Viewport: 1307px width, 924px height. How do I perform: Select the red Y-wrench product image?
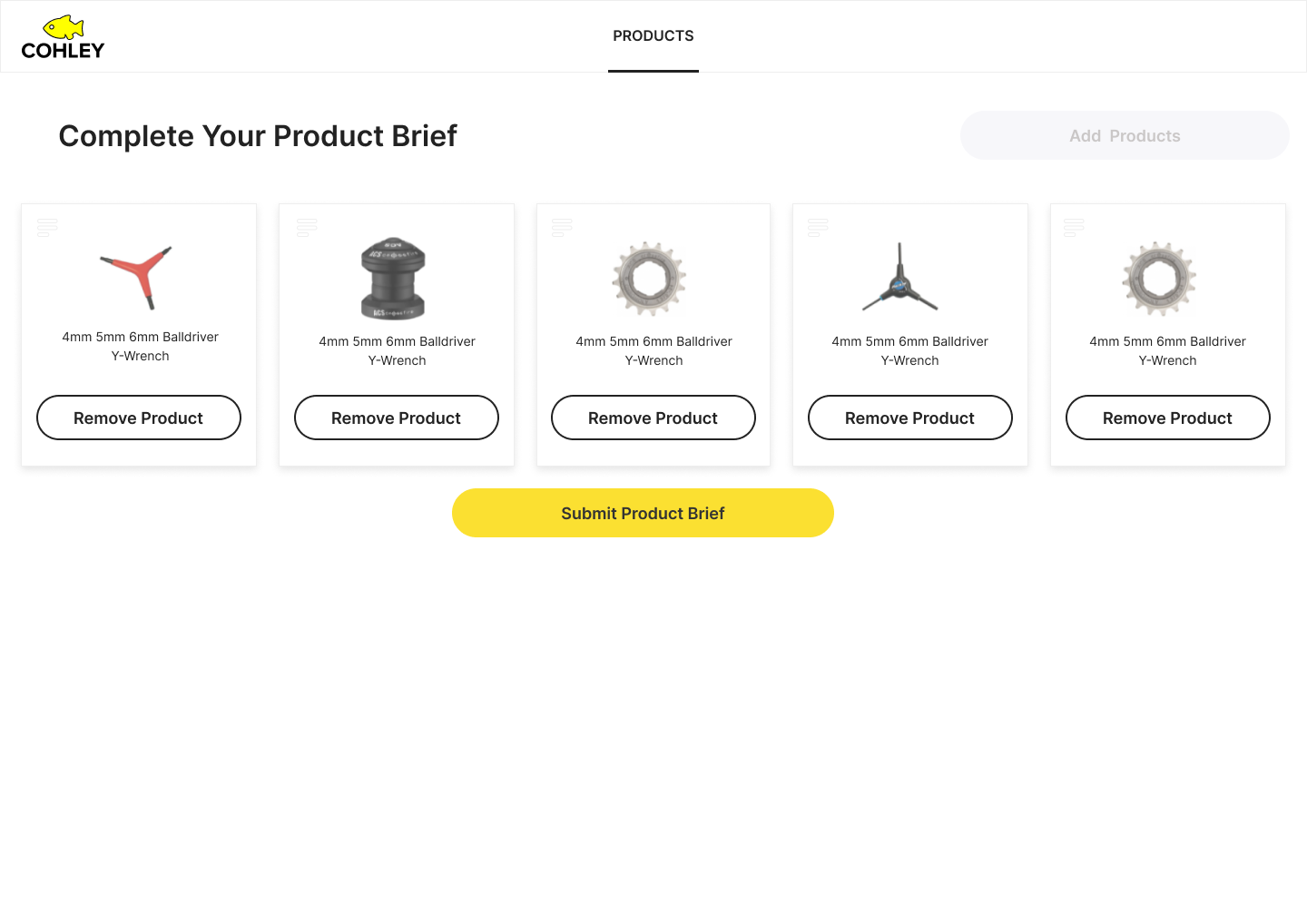[x=137, y=276]
